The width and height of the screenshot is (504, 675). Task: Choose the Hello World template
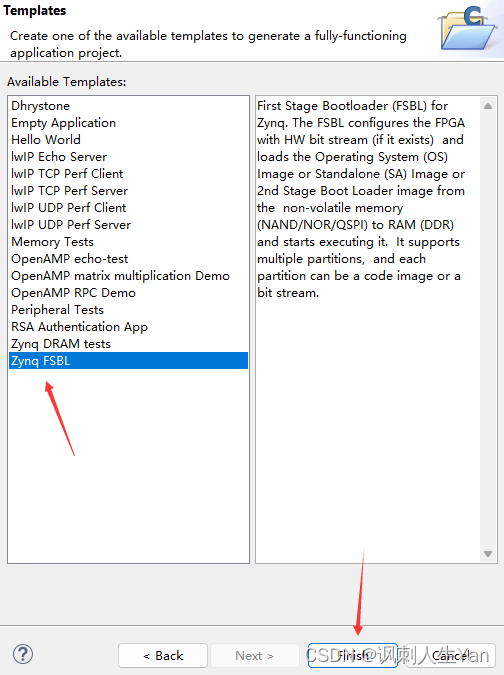coord(128,140)
